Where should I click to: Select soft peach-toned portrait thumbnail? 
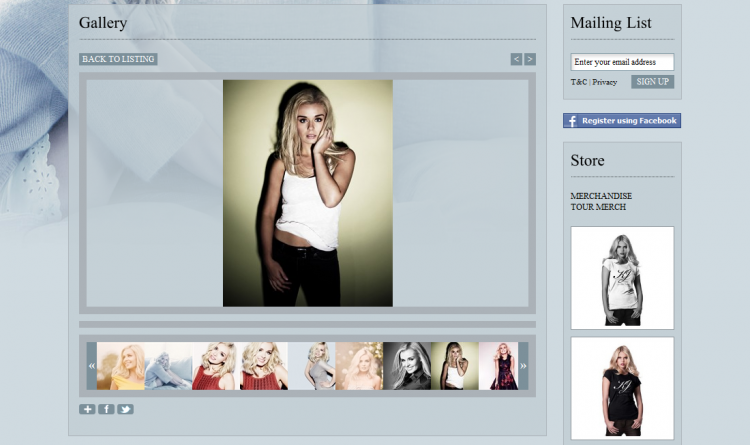point(359,366)
